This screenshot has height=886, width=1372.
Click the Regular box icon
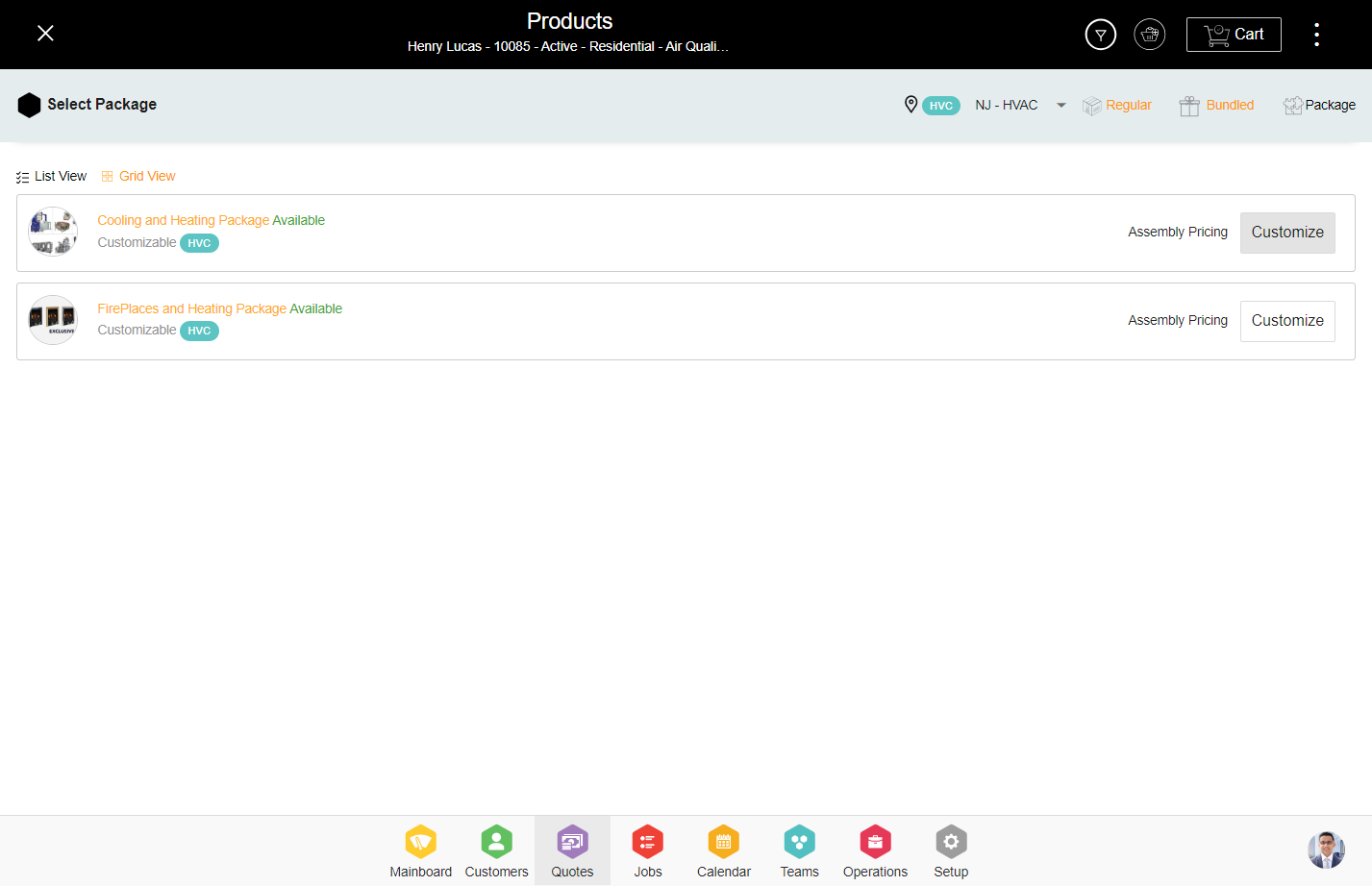tap(1091, 106)
